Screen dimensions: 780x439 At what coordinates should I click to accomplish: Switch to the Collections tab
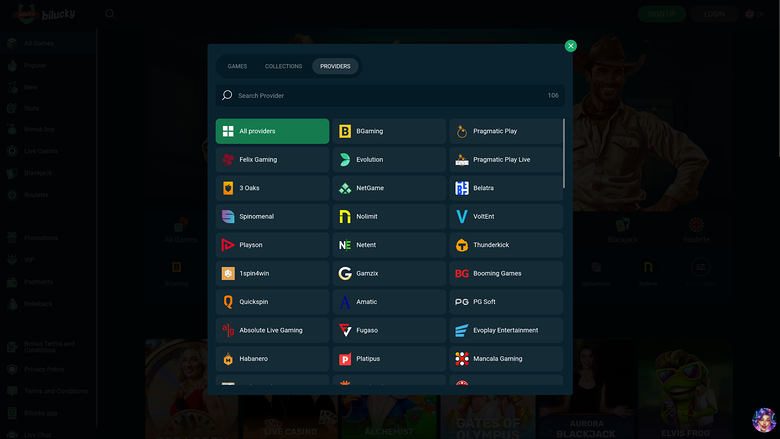point(284,66)
